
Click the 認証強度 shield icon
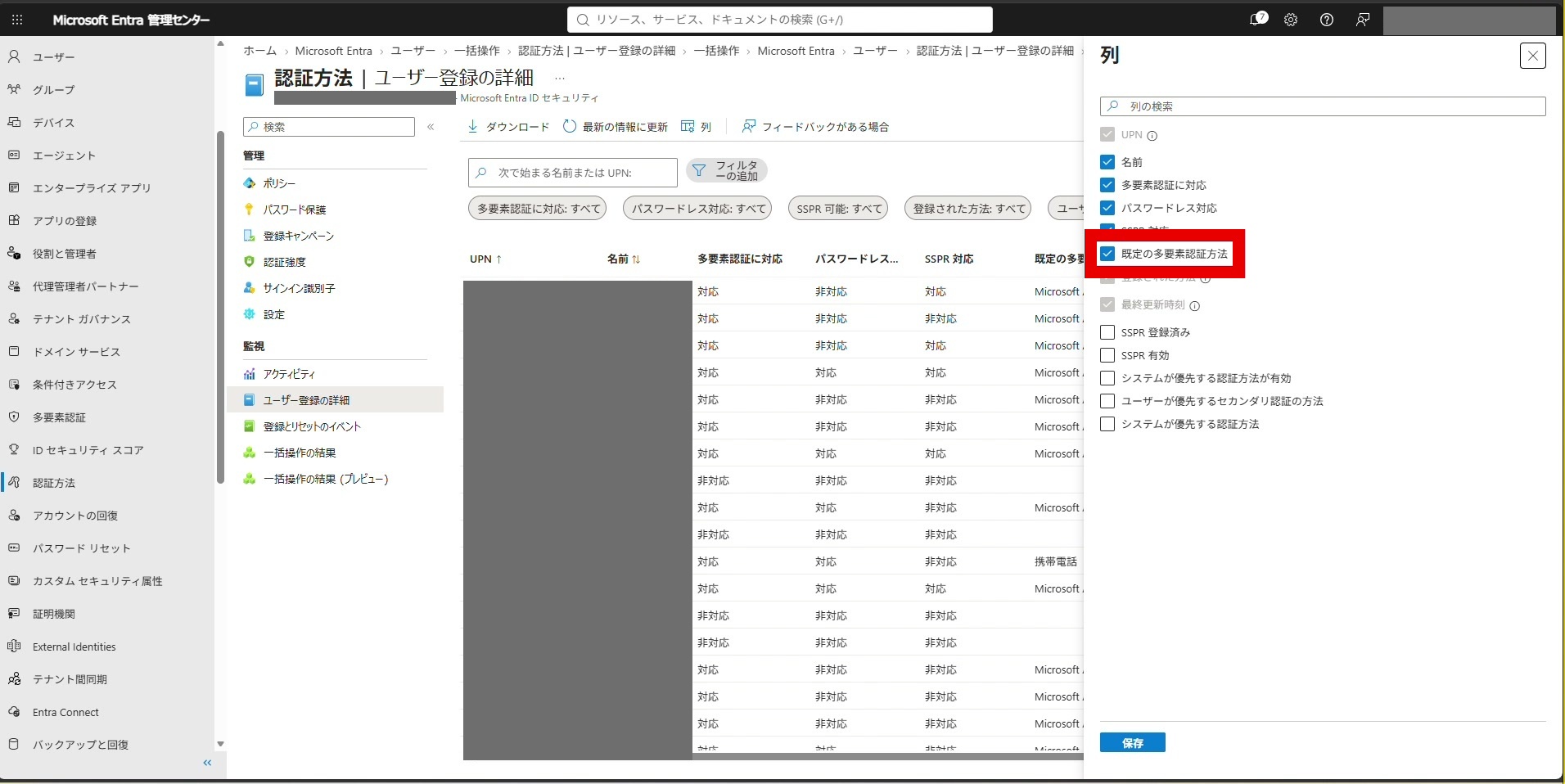(250, 262)
